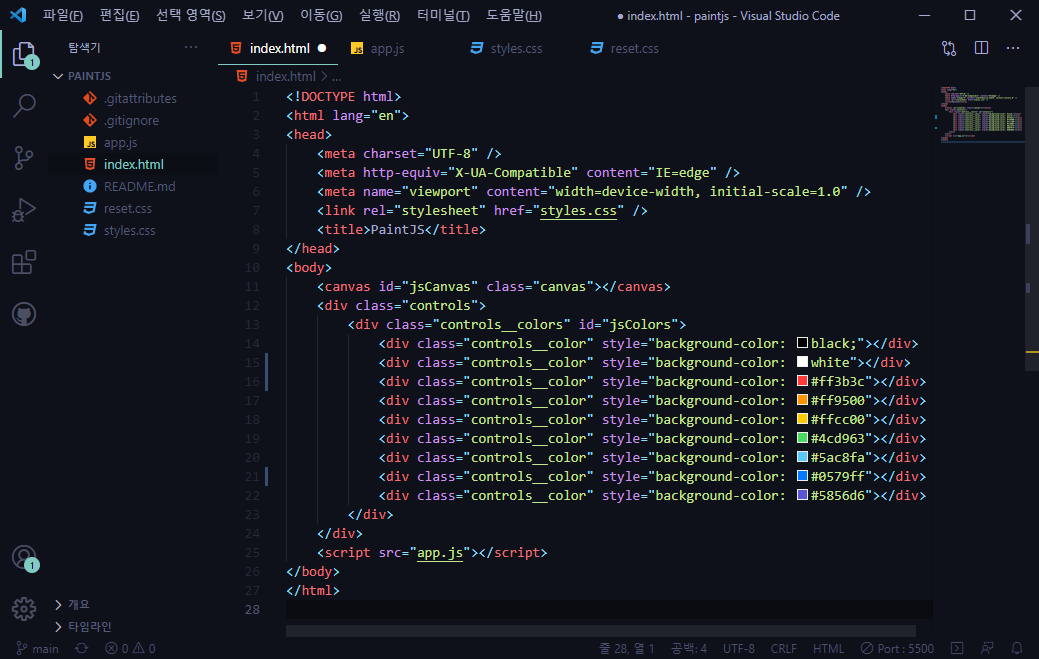Viewport: 1039px width, 659px height.
Task: Click unsaved dot on index.html tab
Action: click(322, 48)
